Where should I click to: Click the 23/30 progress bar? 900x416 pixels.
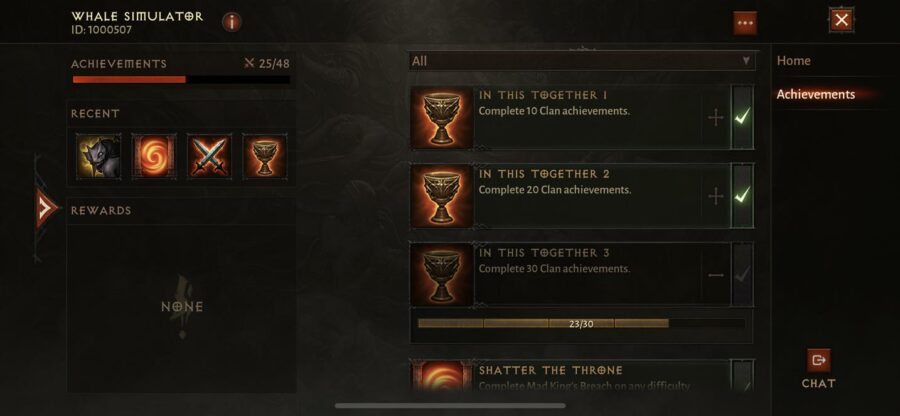coord(581,324)
